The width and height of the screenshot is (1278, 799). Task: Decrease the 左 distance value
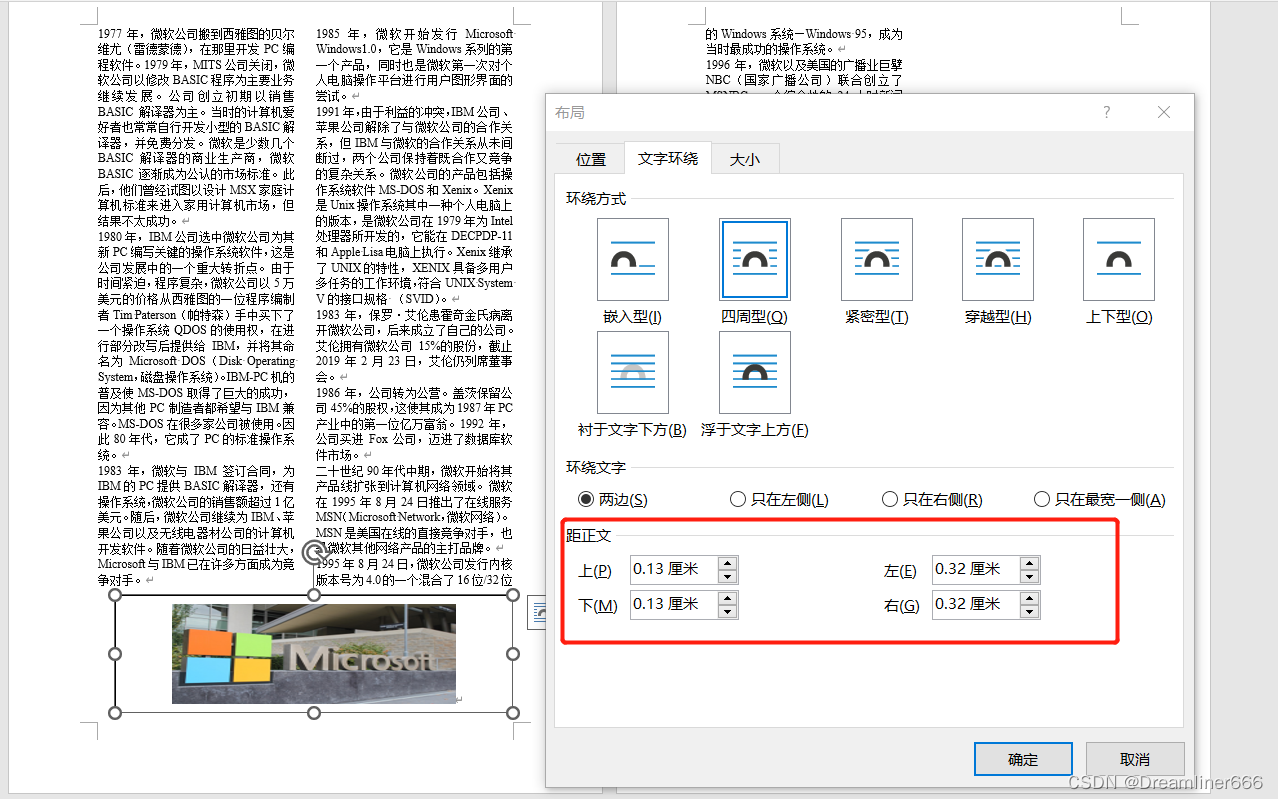coord(1030,576)
